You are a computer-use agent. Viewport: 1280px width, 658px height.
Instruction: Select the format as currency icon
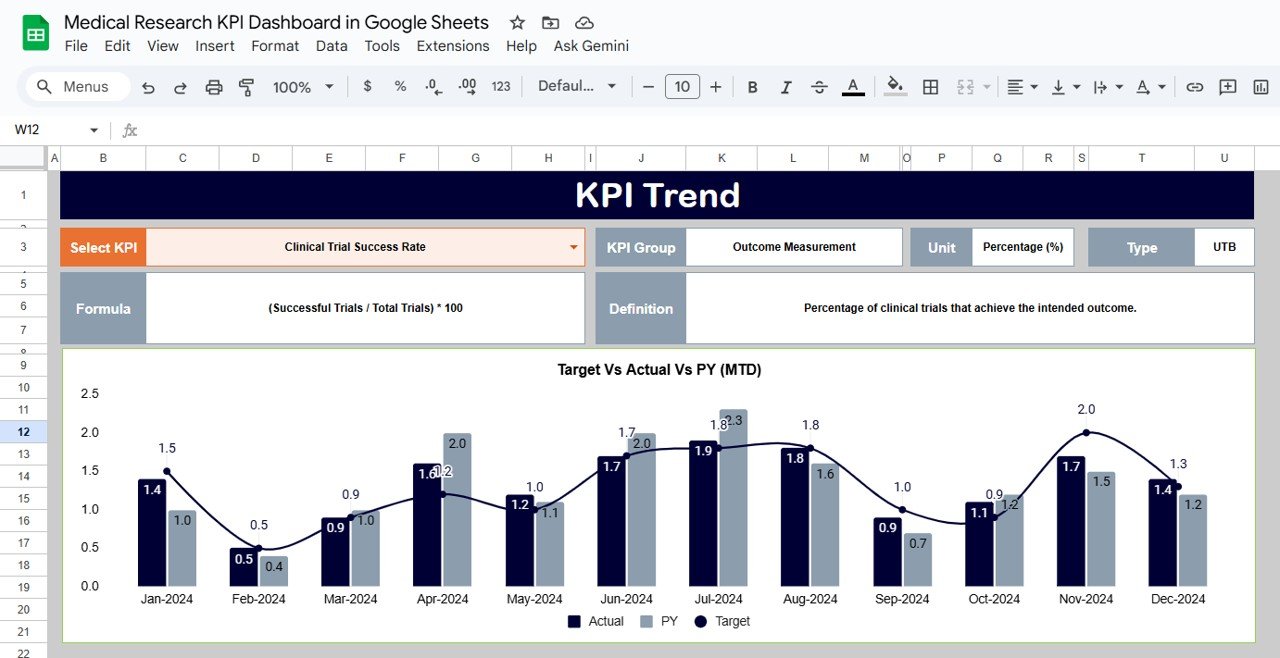(367, 87)
